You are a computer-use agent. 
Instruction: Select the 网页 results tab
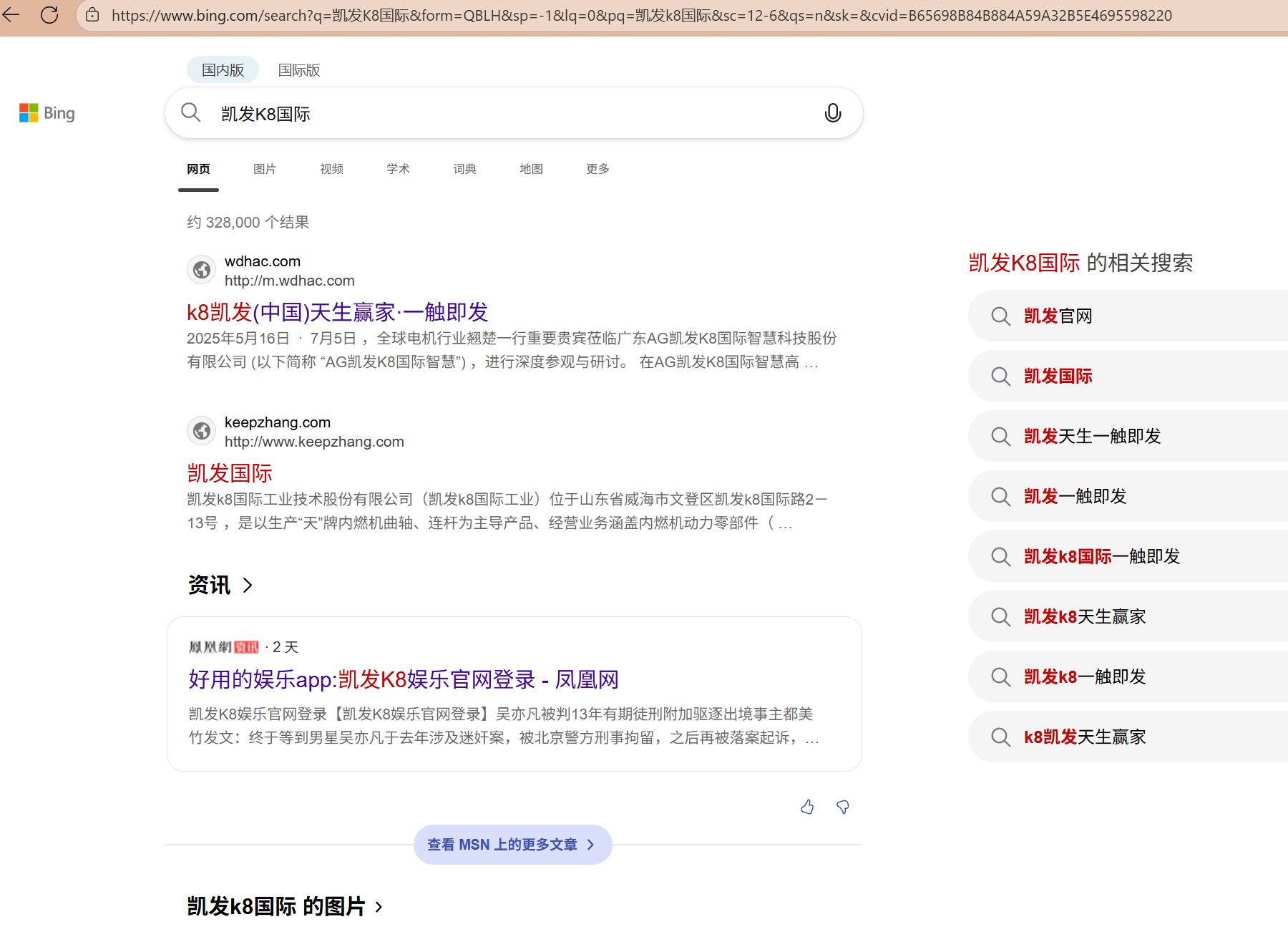pos(198,169)
